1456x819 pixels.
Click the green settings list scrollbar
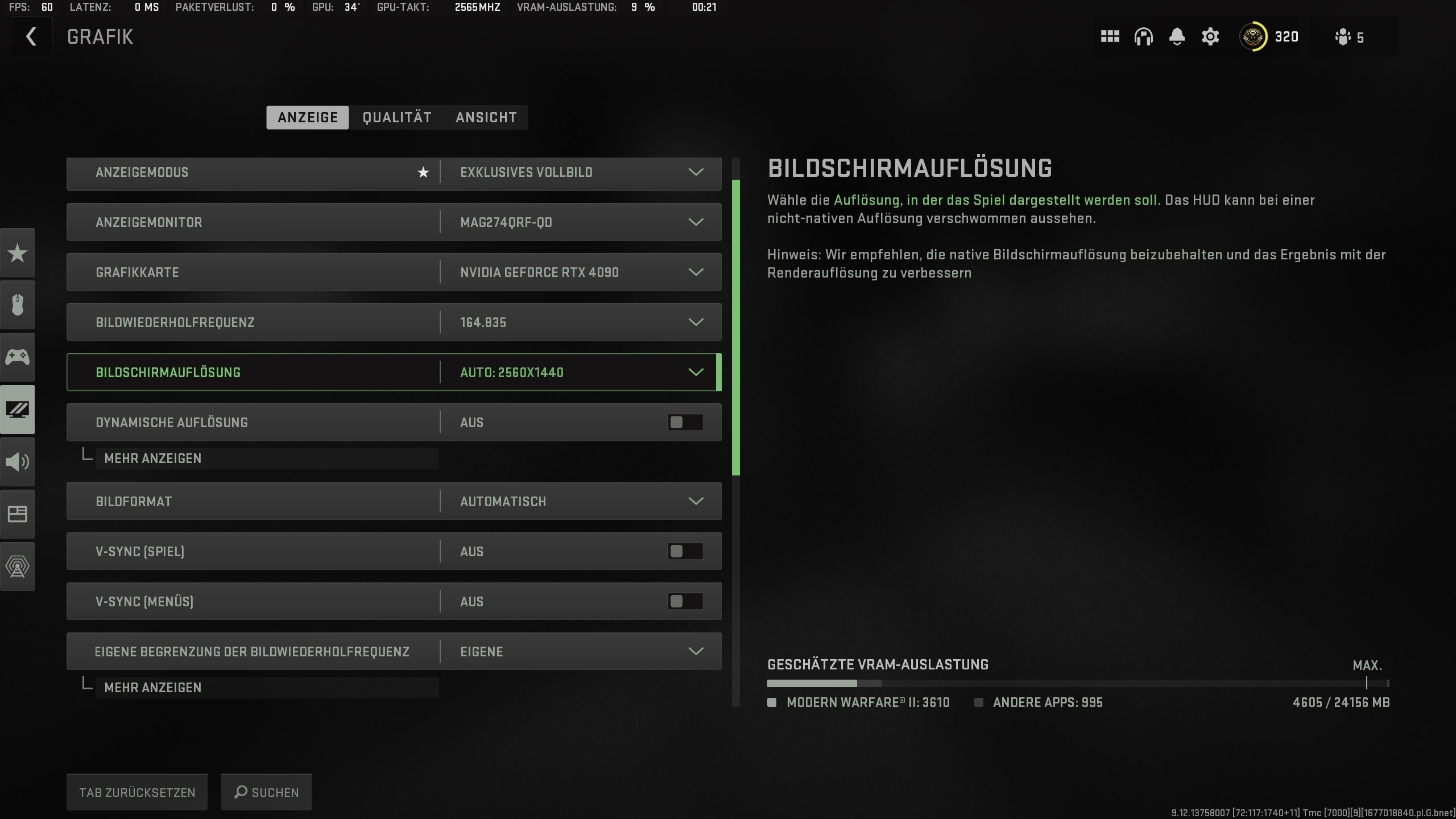point(736,328)
